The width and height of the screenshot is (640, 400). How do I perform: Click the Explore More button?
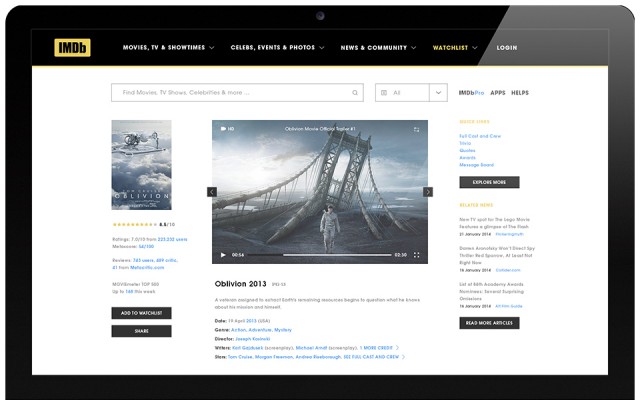click(x=489, y=182)
